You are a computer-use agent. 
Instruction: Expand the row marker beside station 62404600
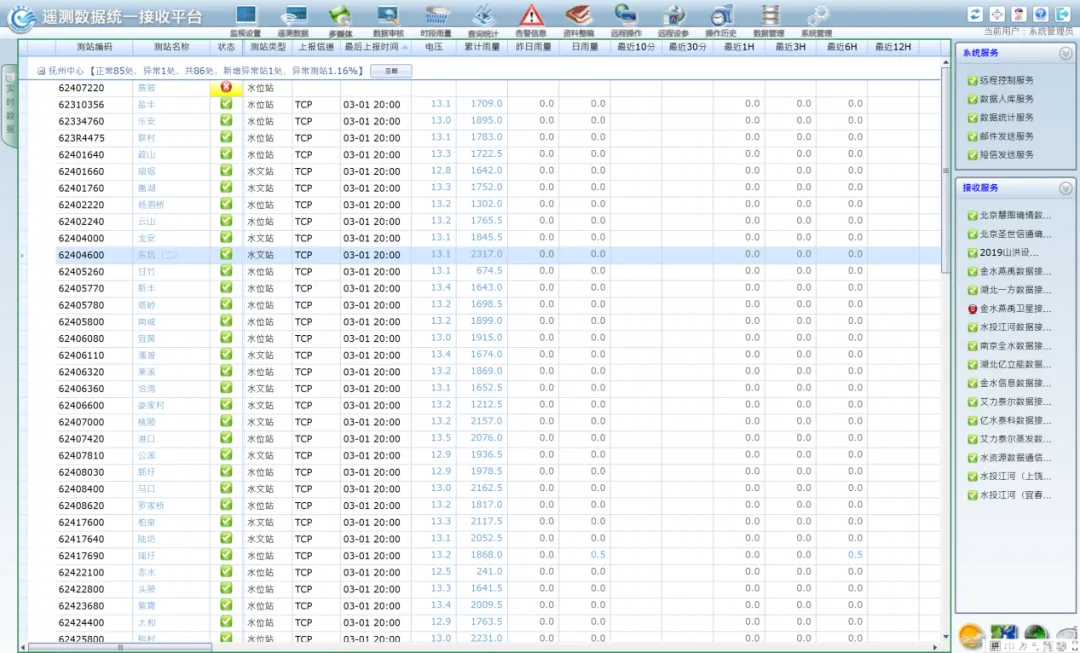click(x=22, y=255)
